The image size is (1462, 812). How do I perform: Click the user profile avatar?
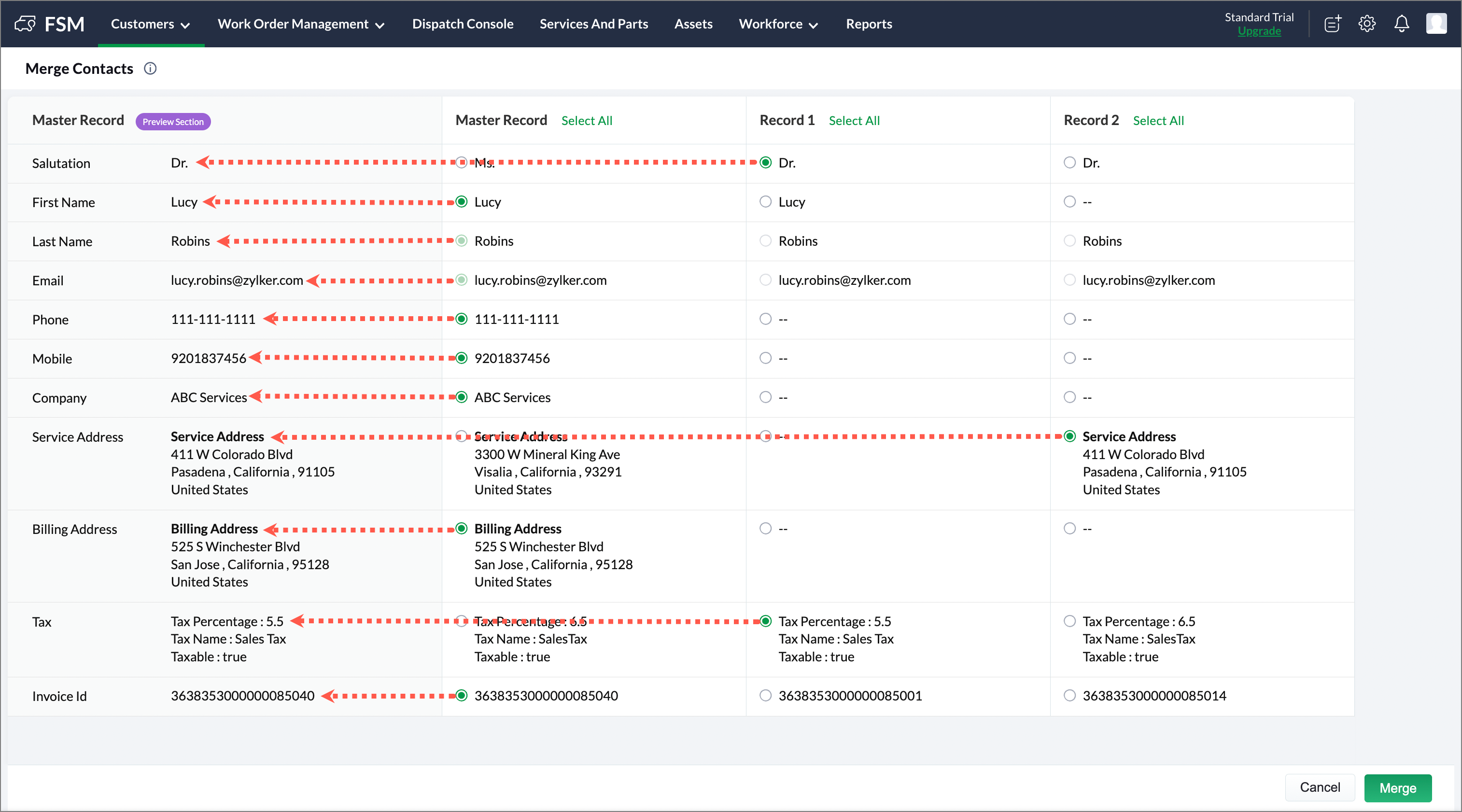[x=1436, y=24]
